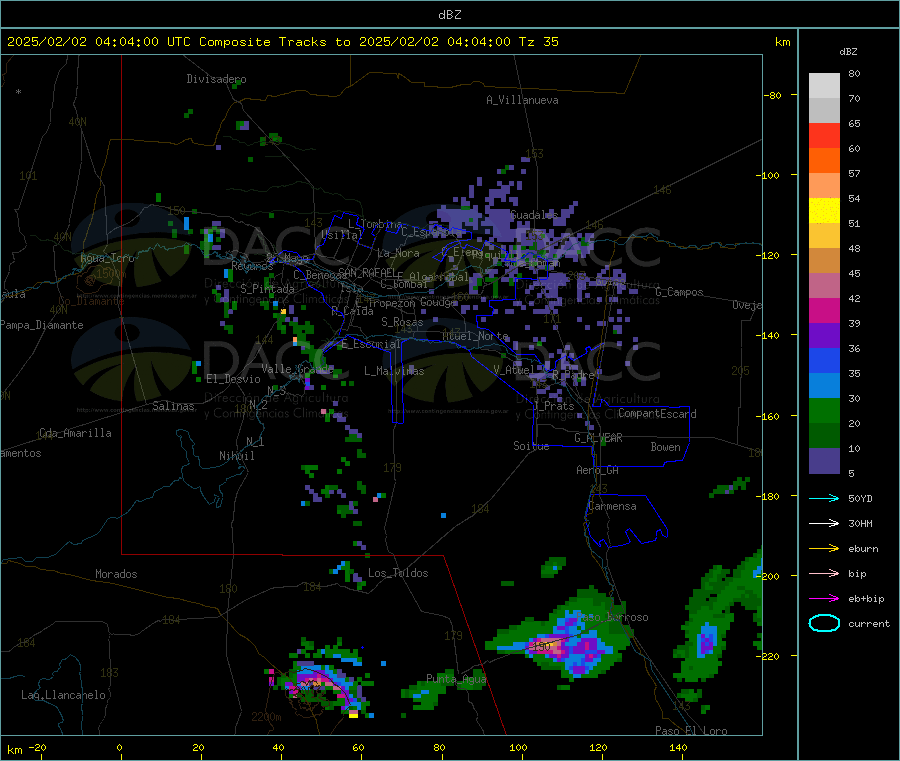Pick the magenta swatch between 42 and 39
Image resolution: width=900 pixels, height=761 pixels.
pos(824,310)
